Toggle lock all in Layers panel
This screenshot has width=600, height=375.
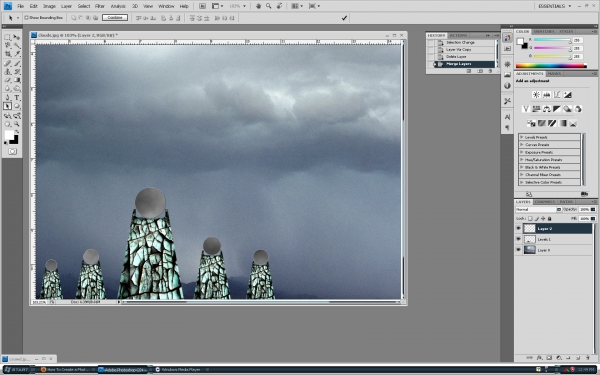tap(549, 218)
